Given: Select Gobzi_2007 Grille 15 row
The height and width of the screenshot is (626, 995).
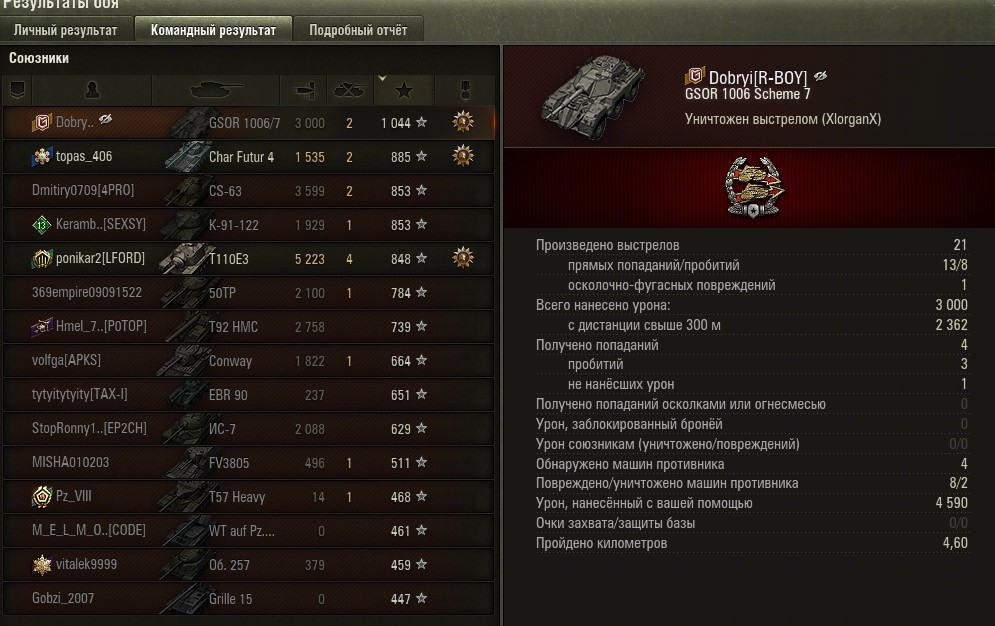Looking at the screenshot, I should tap(248, 599).
